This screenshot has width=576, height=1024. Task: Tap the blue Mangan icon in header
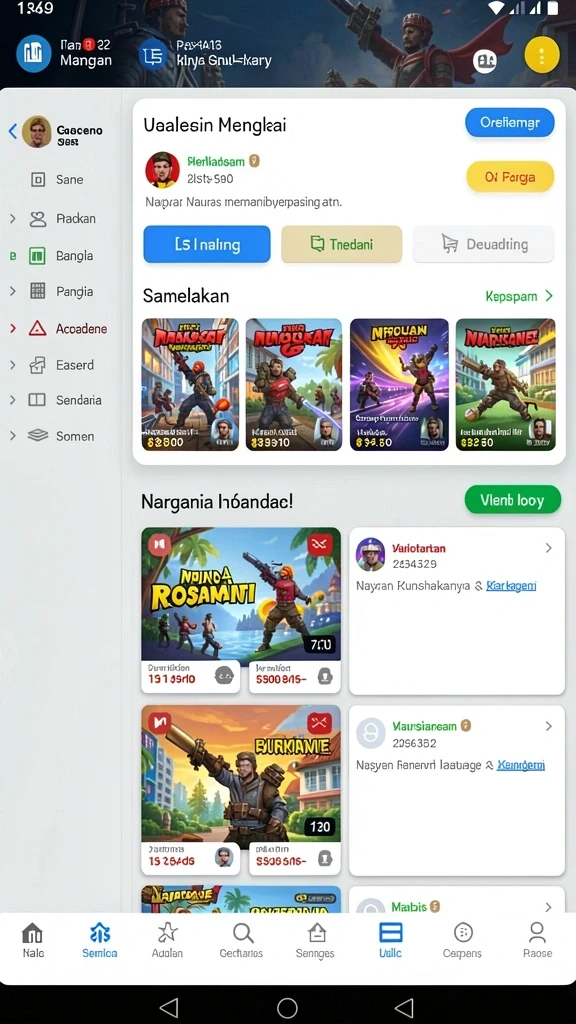click(33, 54)
